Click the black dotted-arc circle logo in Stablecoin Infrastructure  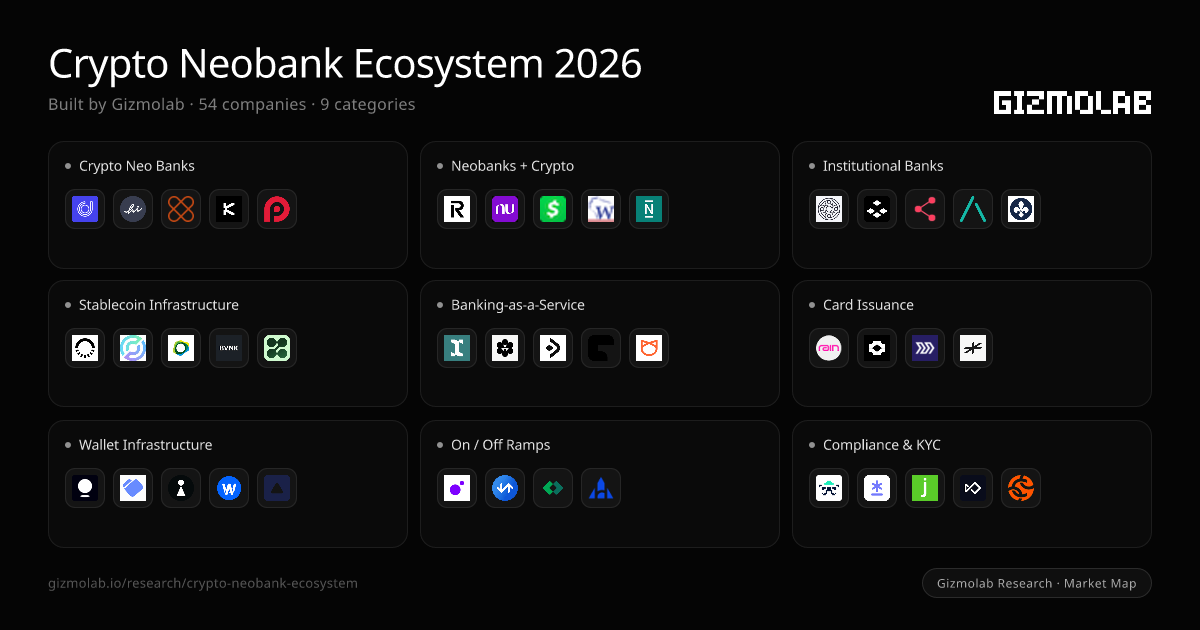(85, 348)
